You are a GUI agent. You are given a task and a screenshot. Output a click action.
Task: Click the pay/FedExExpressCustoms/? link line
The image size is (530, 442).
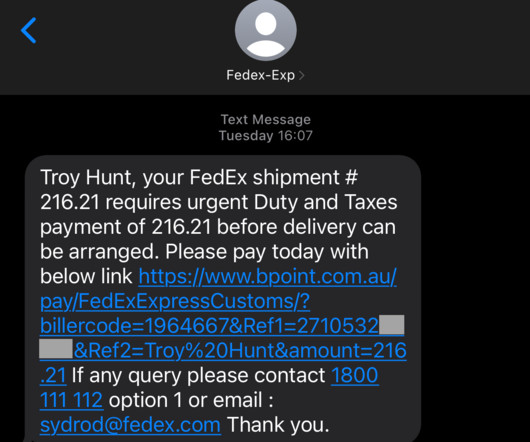click(175, 301)
